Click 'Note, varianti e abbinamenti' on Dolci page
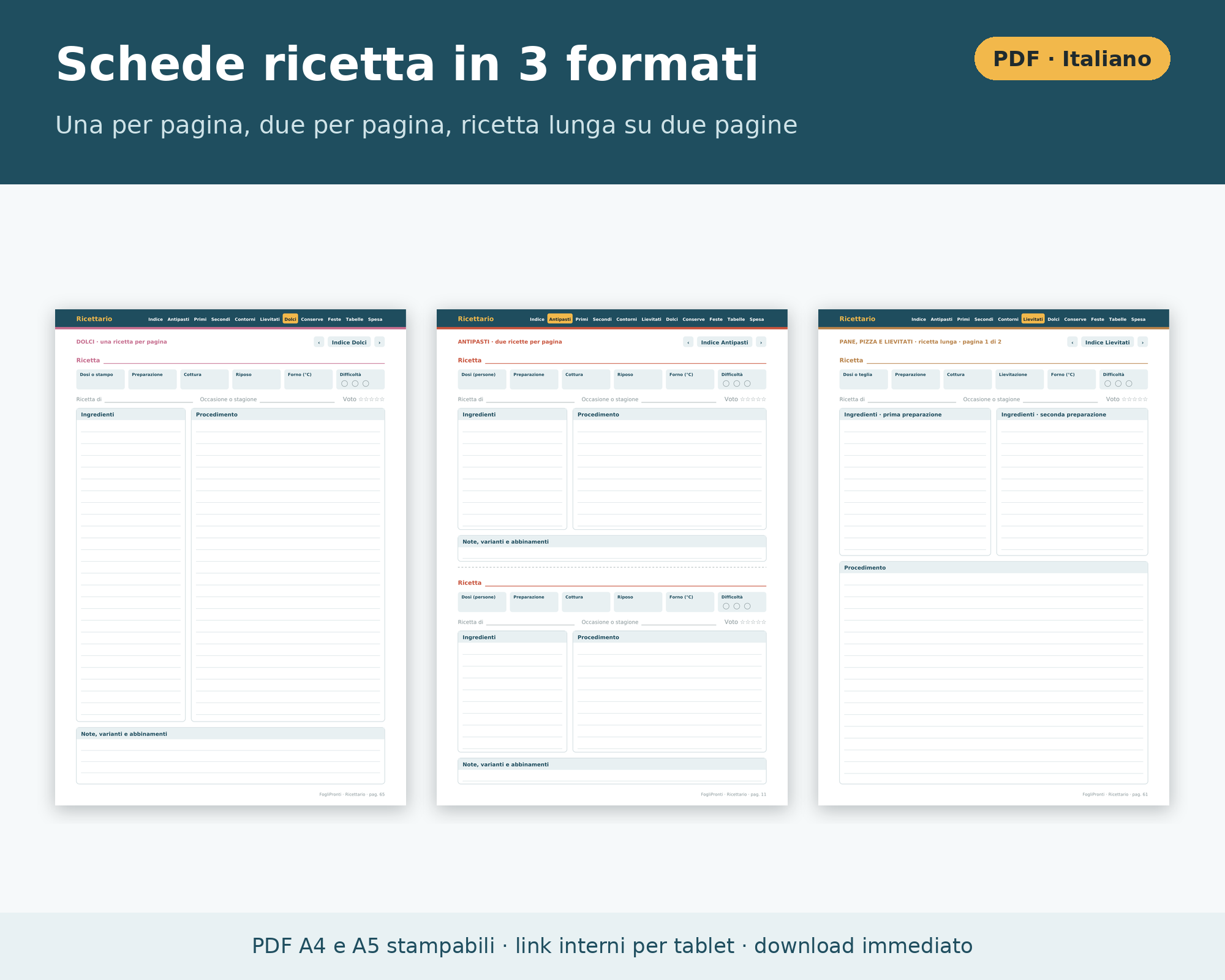The image size is (1225, 980). [124, 734]
